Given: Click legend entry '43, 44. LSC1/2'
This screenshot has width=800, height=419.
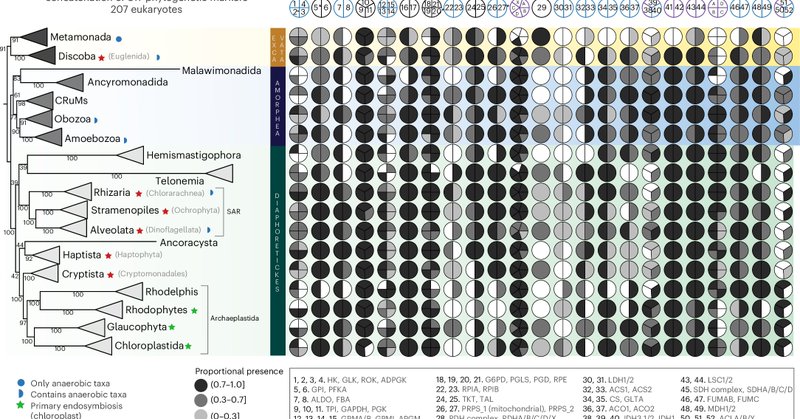Looking at the screenshot, I should [707, 380].
